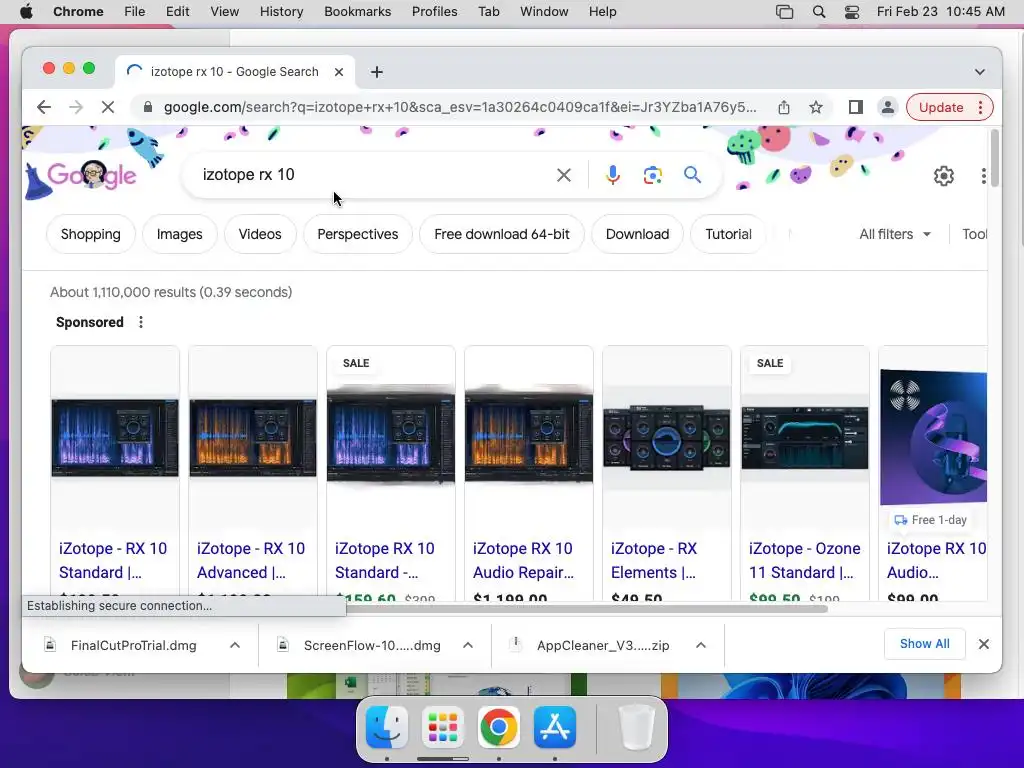Select the Shopping filter chip

(91, 234)
